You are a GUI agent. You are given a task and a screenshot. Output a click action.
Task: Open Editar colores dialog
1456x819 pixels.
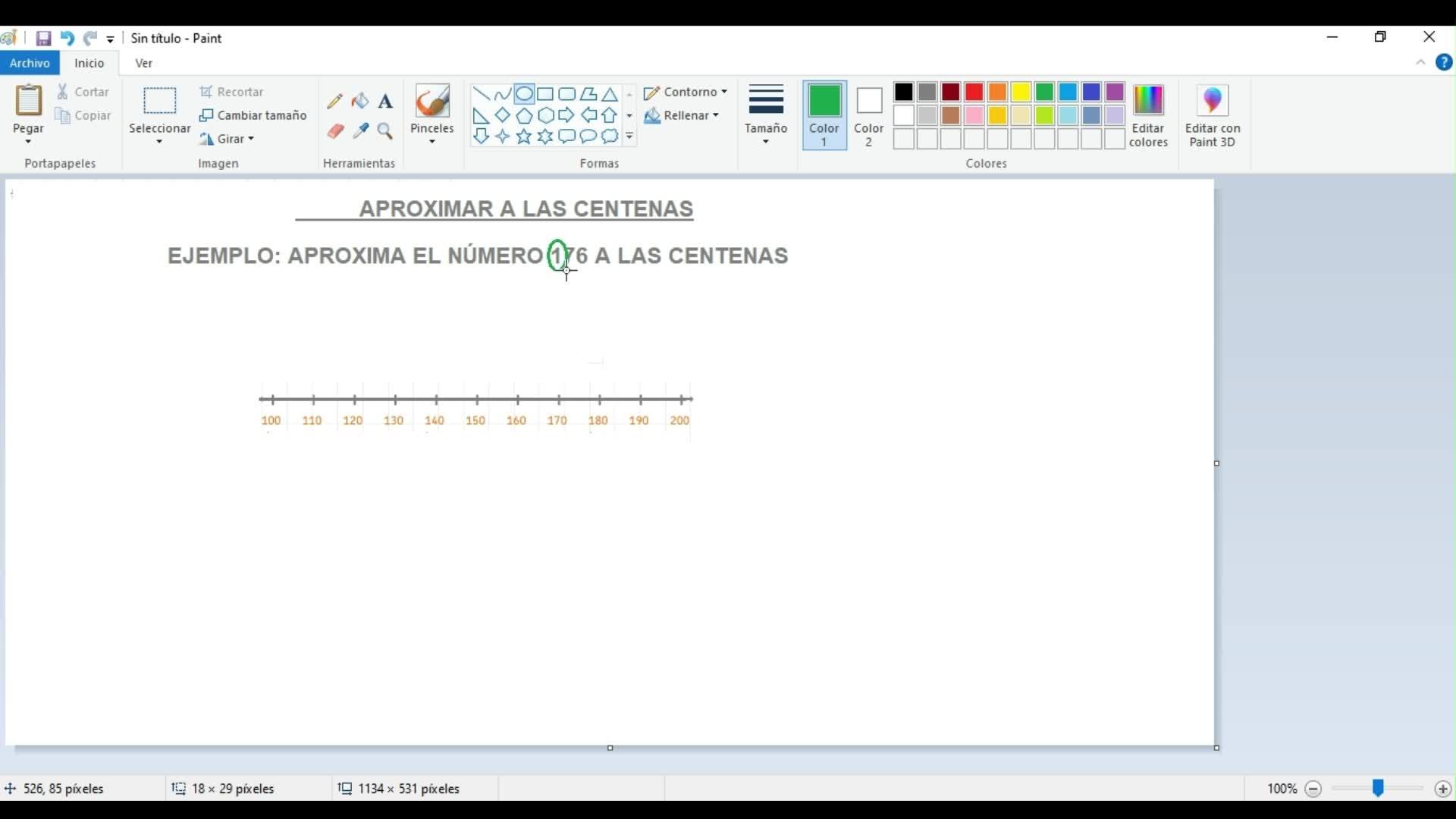[1148, 115]
